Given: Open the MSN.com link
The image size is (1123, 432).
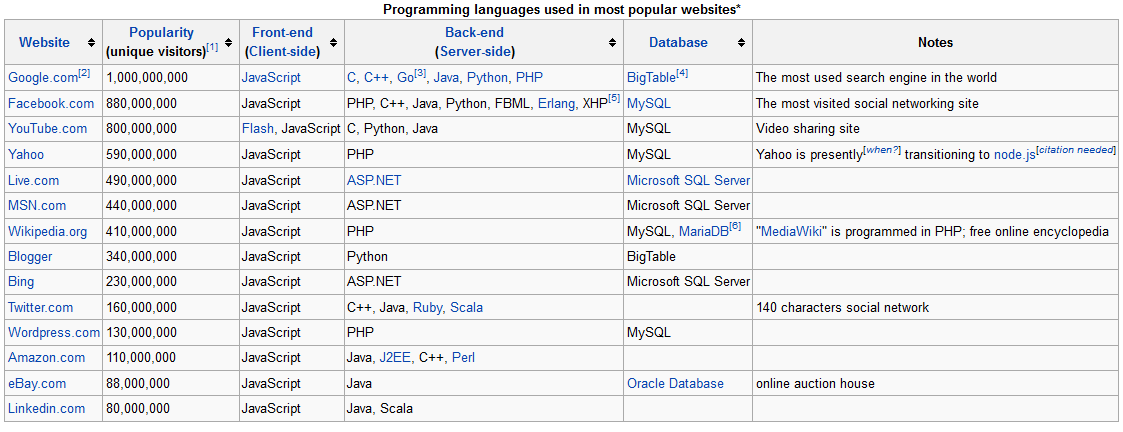Looking at the screenshot, I should pos(37,206).
